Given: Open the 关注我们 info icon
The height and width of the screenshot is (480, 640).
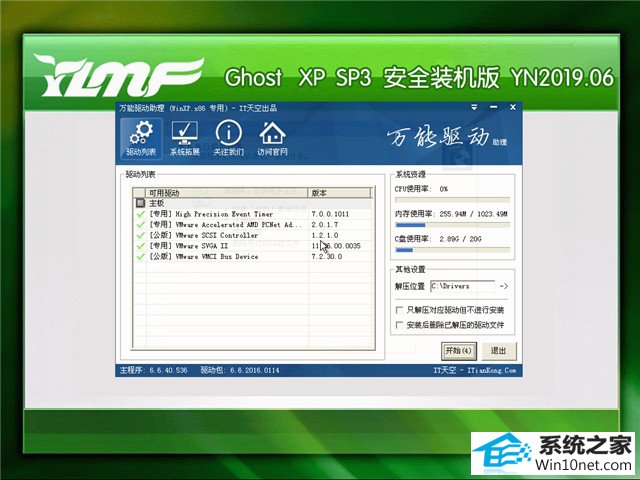Looking at the screenshot, I should point(229,138).
